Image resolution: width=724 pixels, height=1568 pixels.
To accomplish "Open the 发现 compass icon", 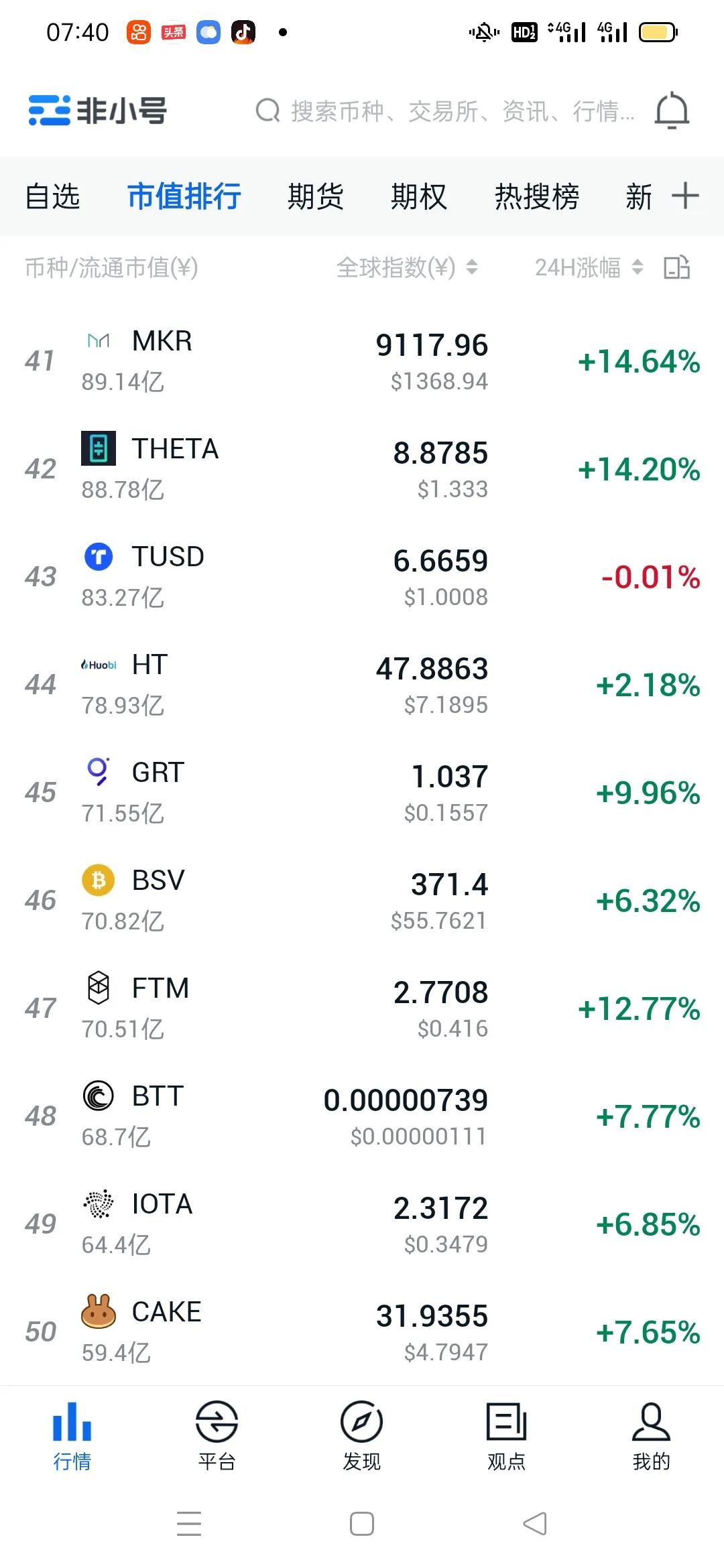I will tap(361, 1421).
